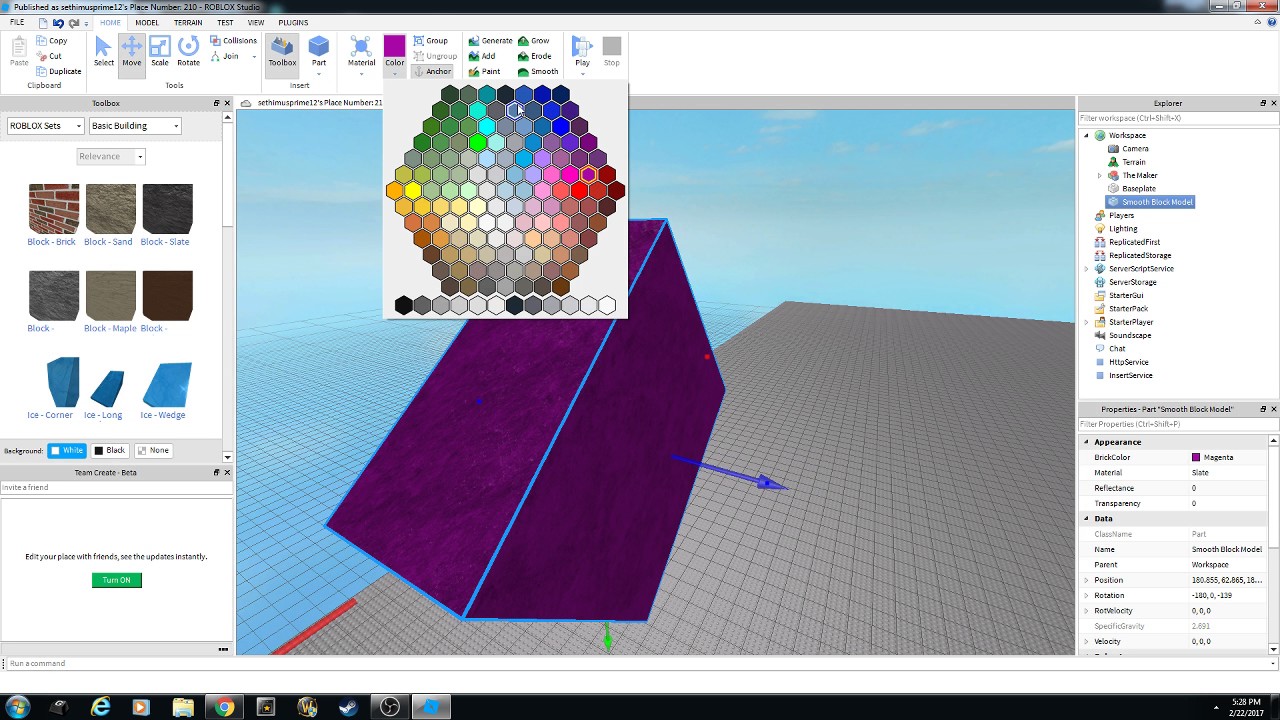Cut the selection
Viewport: 1280px width, 720px height.
pos(49,56)
